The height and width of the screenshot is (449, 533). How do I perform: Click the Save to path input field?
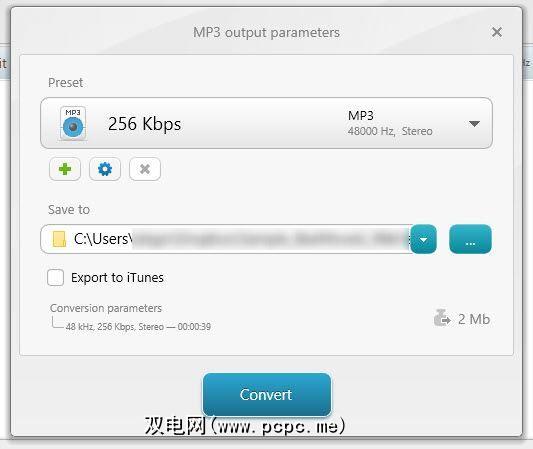pyautogui.click(x=226, y=239)
